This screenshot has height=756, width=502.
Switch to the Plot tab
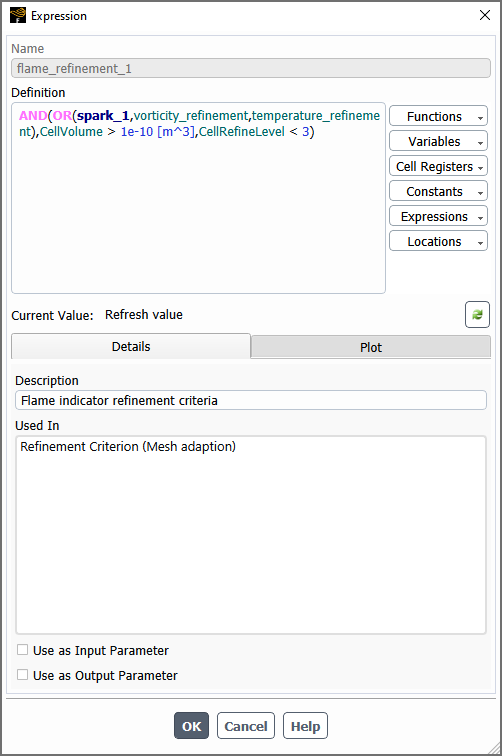point(370,347)
